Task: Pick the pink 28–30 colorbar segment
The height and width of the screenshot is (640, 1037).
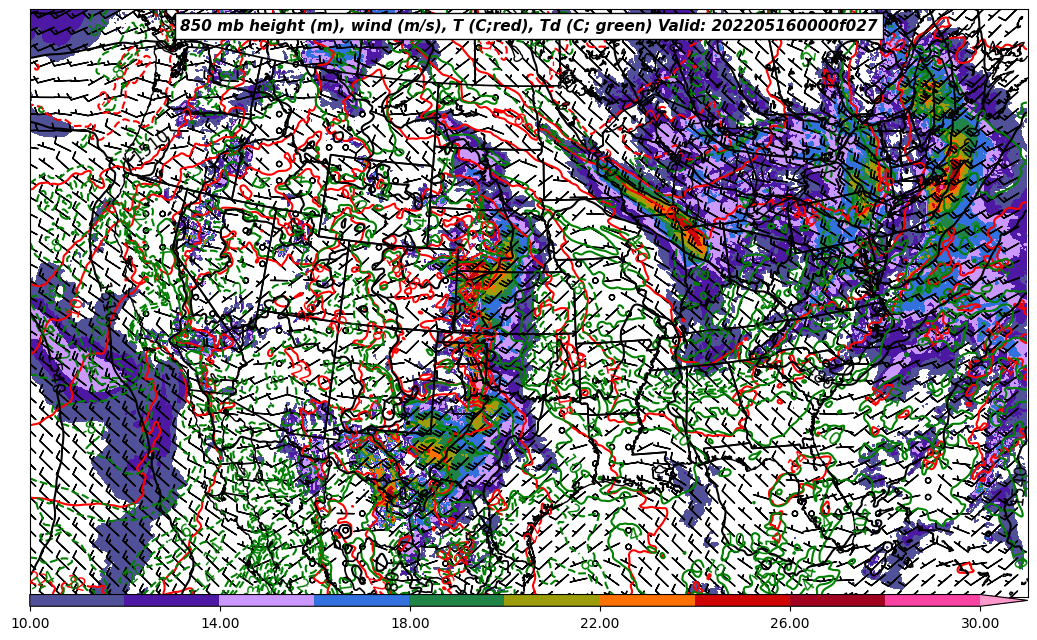Action: click(933, 600)
